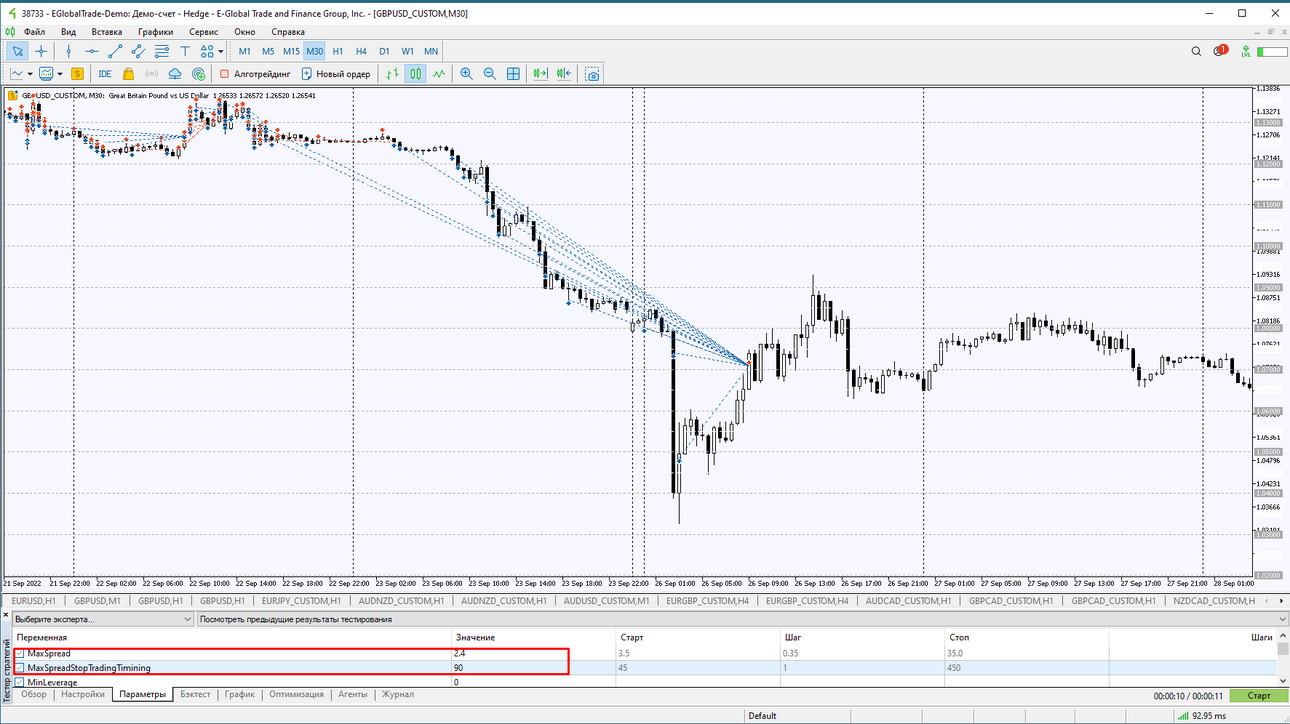Switch chart to line chart view
1290x724 pixels.
(439, 74)
